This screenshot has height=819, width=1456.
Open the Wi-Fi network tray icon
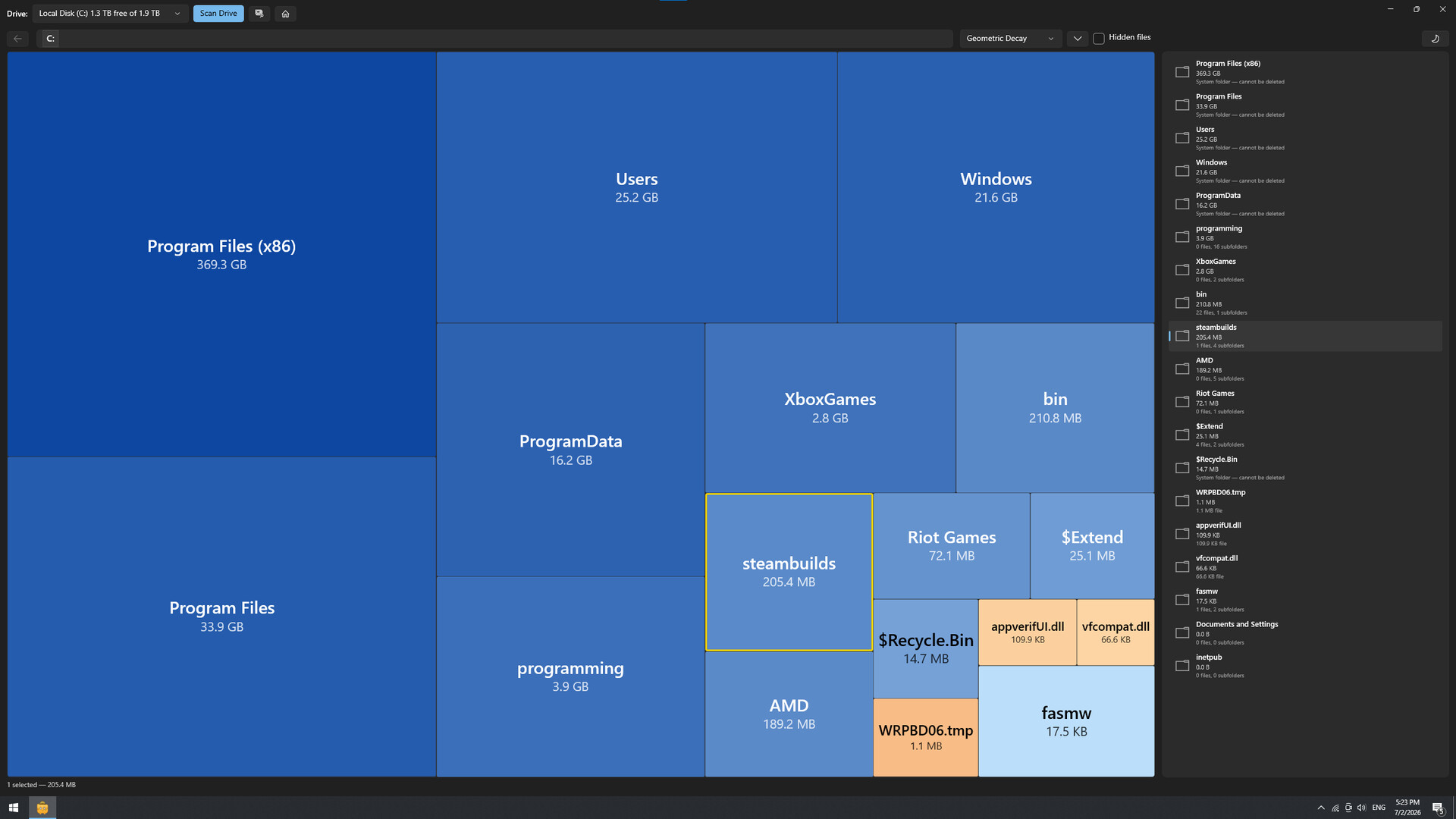tap(1335, 808)
